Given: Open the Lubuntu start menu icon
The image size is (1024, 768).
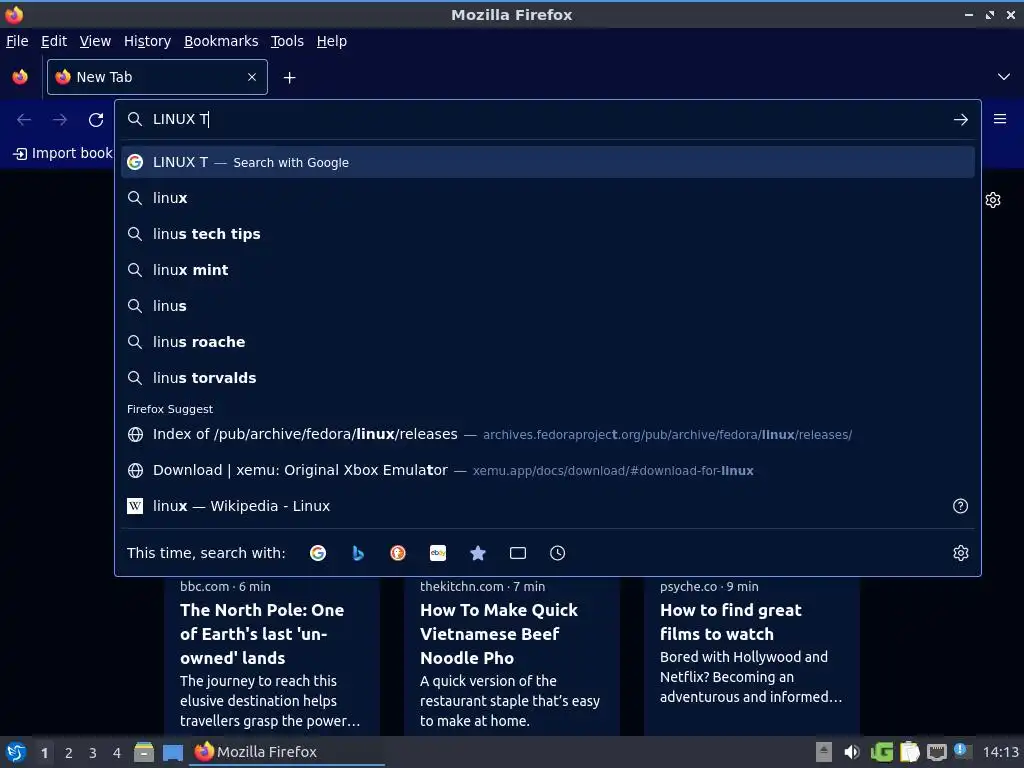Looking at the screenshot, I should (16, 752).
